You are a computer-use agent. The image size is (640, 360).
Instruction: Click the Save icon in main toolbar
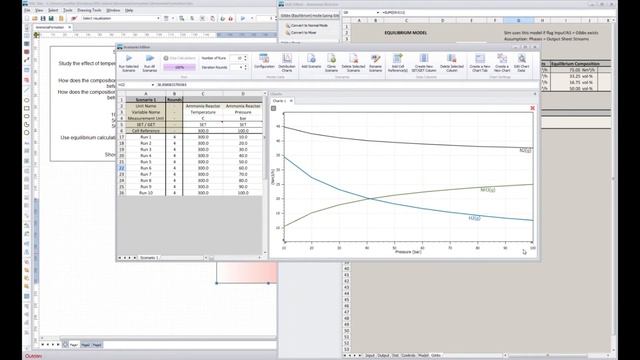[43, 18]
